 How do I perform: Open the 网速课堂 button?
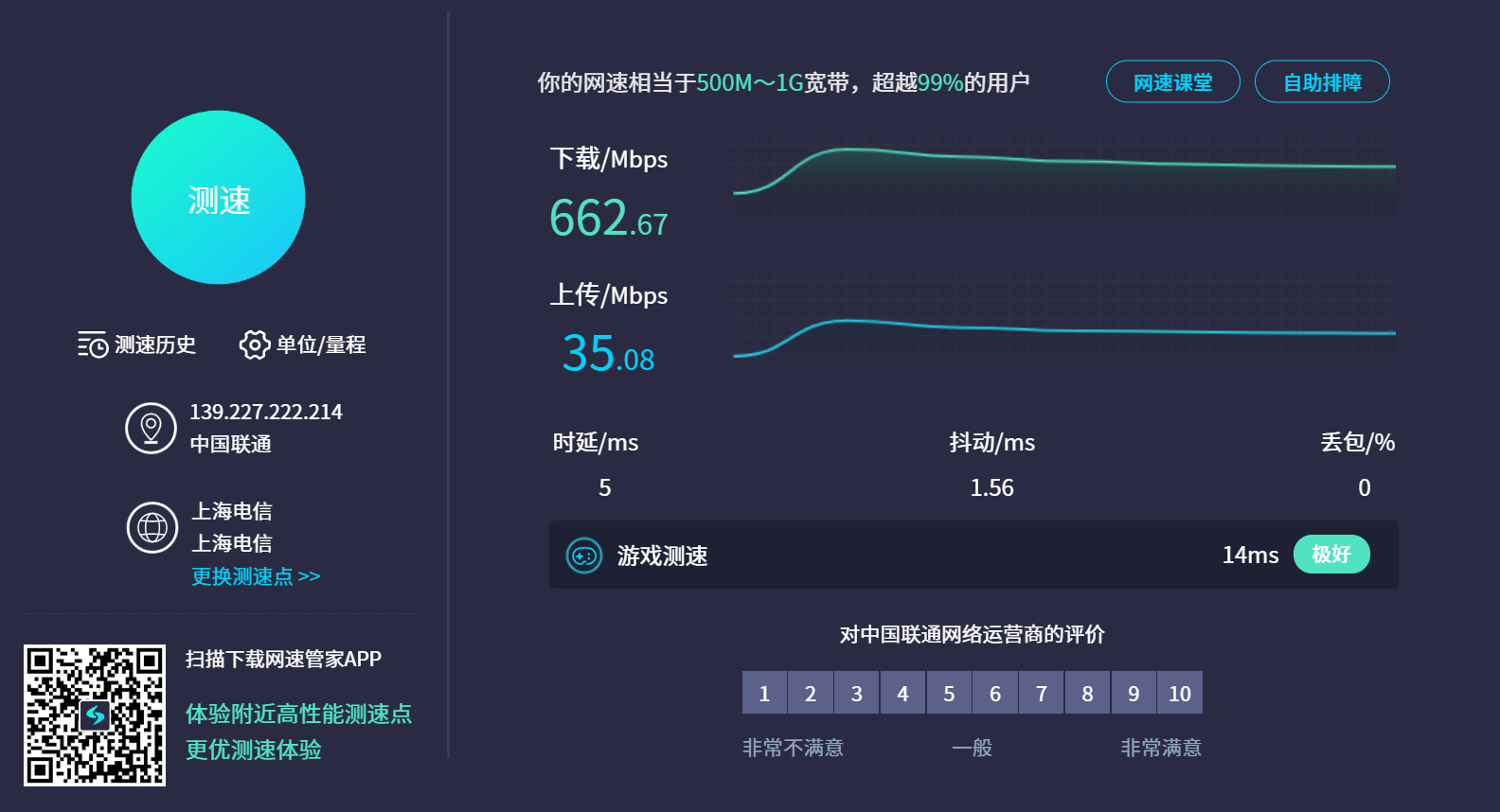[1172, 82]
